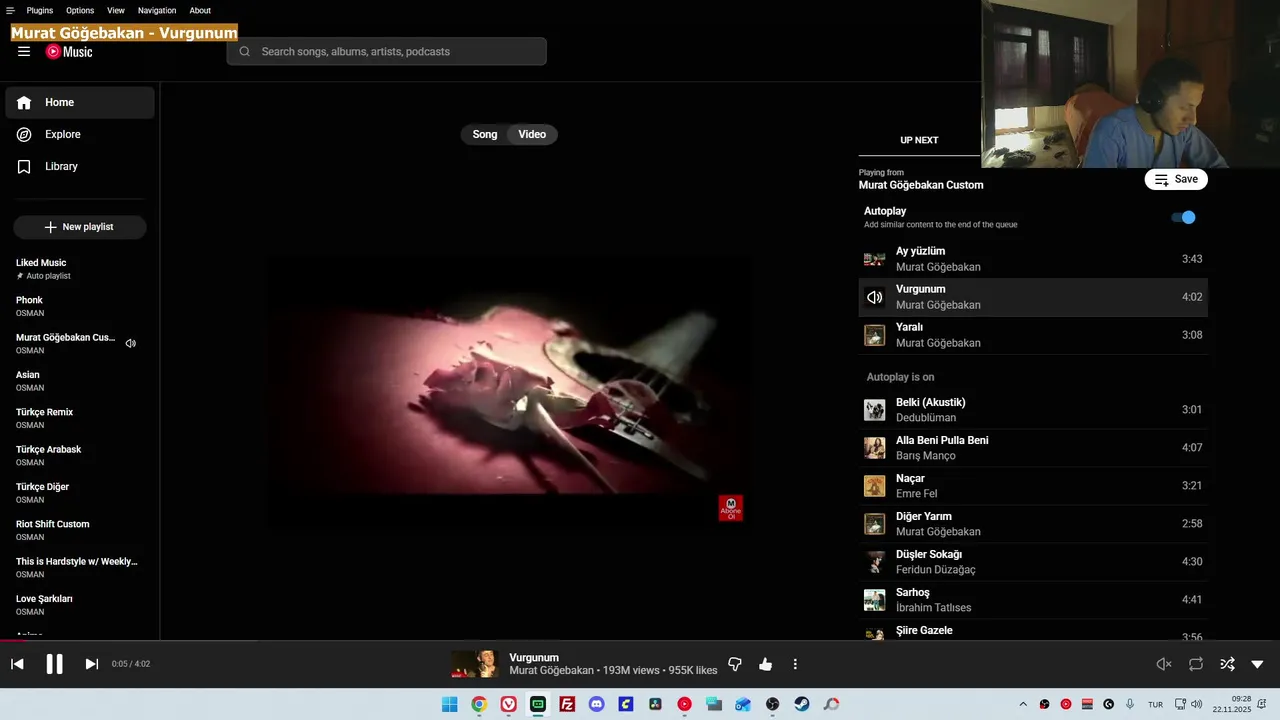Image resolution: width=1280 pixels, height=720 pixels.
Task: Collapse the player page with down arrow
Action: pyautogui.click(x=1257, y=664)
